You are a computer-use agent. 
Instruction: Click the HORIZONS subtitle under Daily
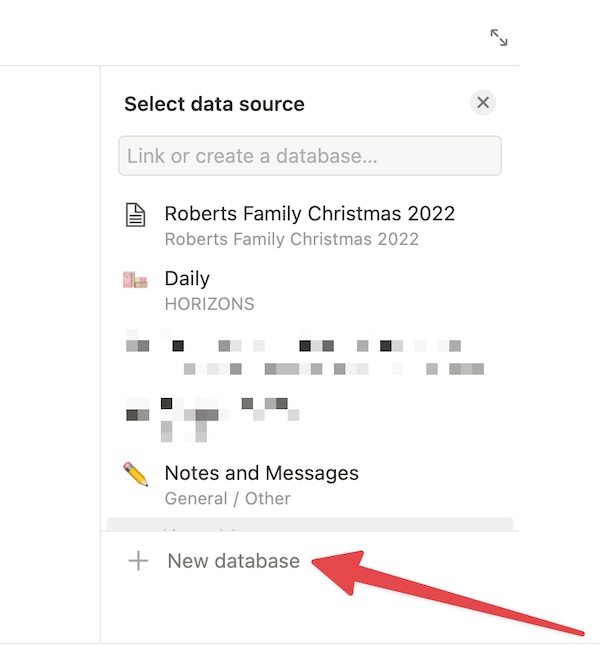point(209,304)
